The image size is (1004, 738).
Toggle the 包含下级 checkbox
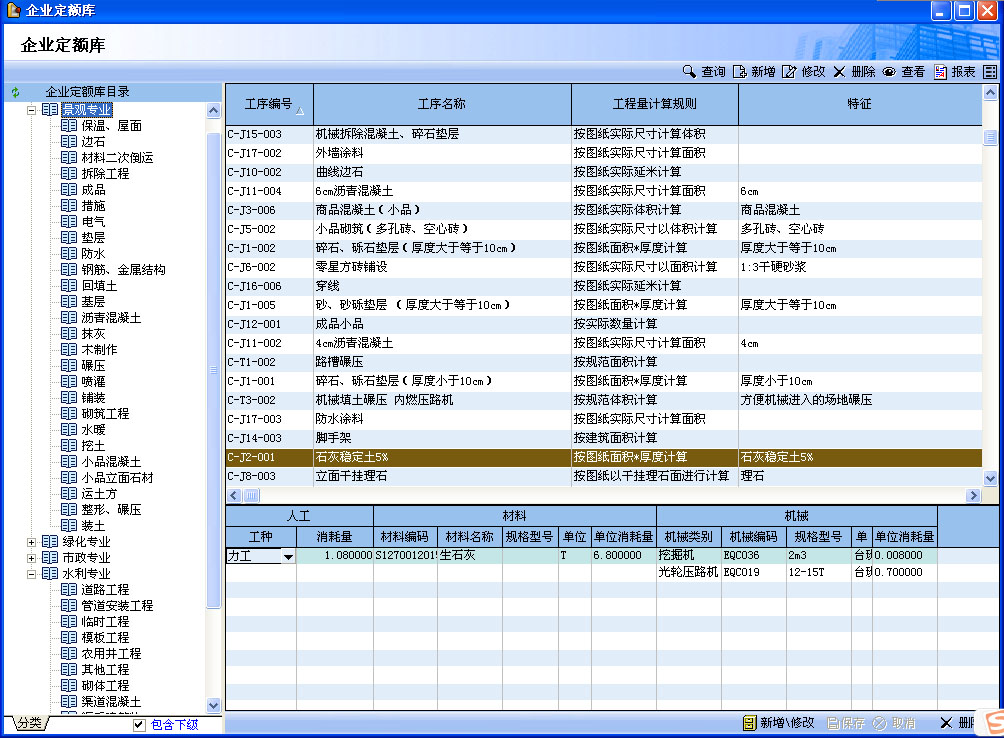tap(139, 725)
